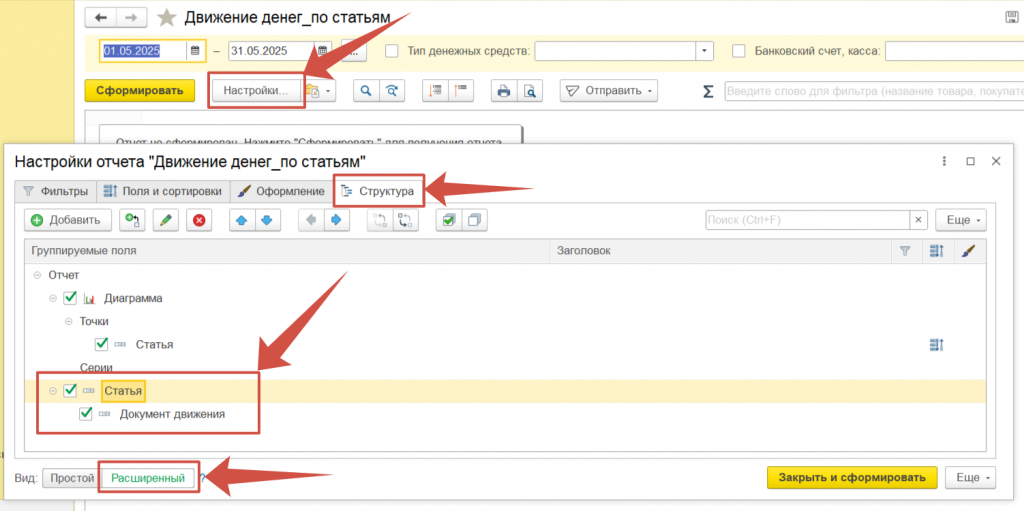Click the Закрыть и сформировать button
This screenshot has width=1024, height=511.
click(x=852, y=478)
